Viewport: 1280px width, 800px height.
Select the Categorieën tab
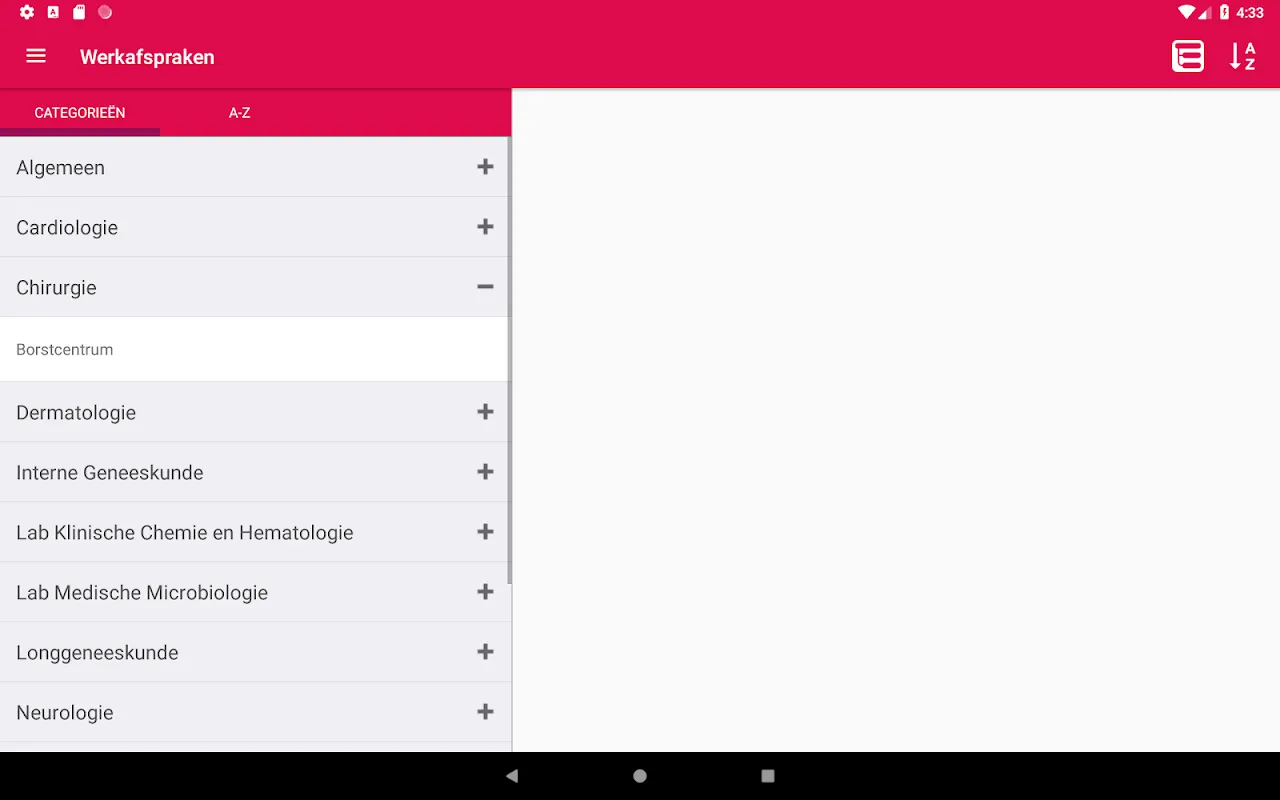(80, 113)
